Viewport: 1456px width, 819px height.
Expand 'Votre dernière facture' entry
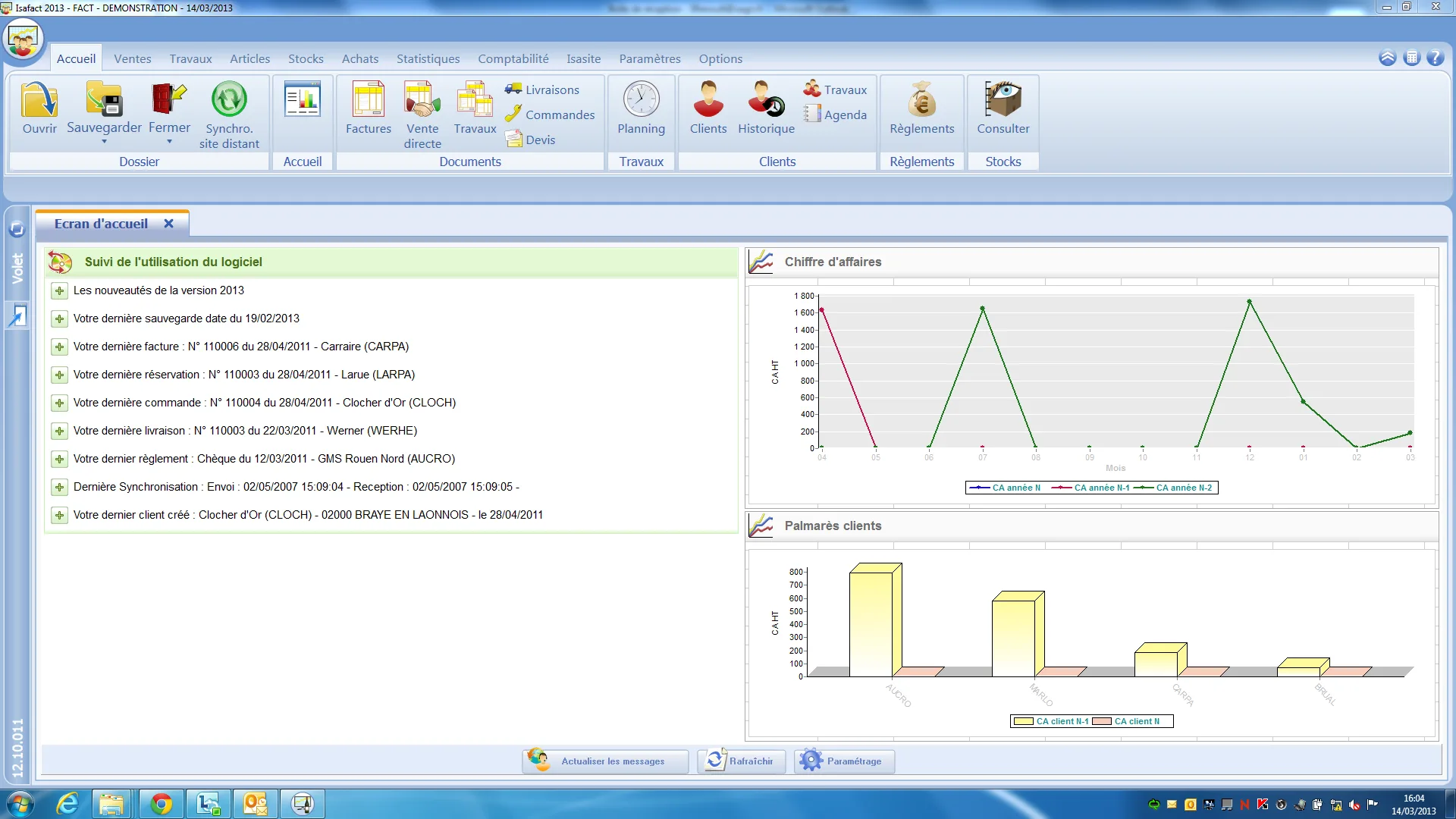[x=59, y=347]
